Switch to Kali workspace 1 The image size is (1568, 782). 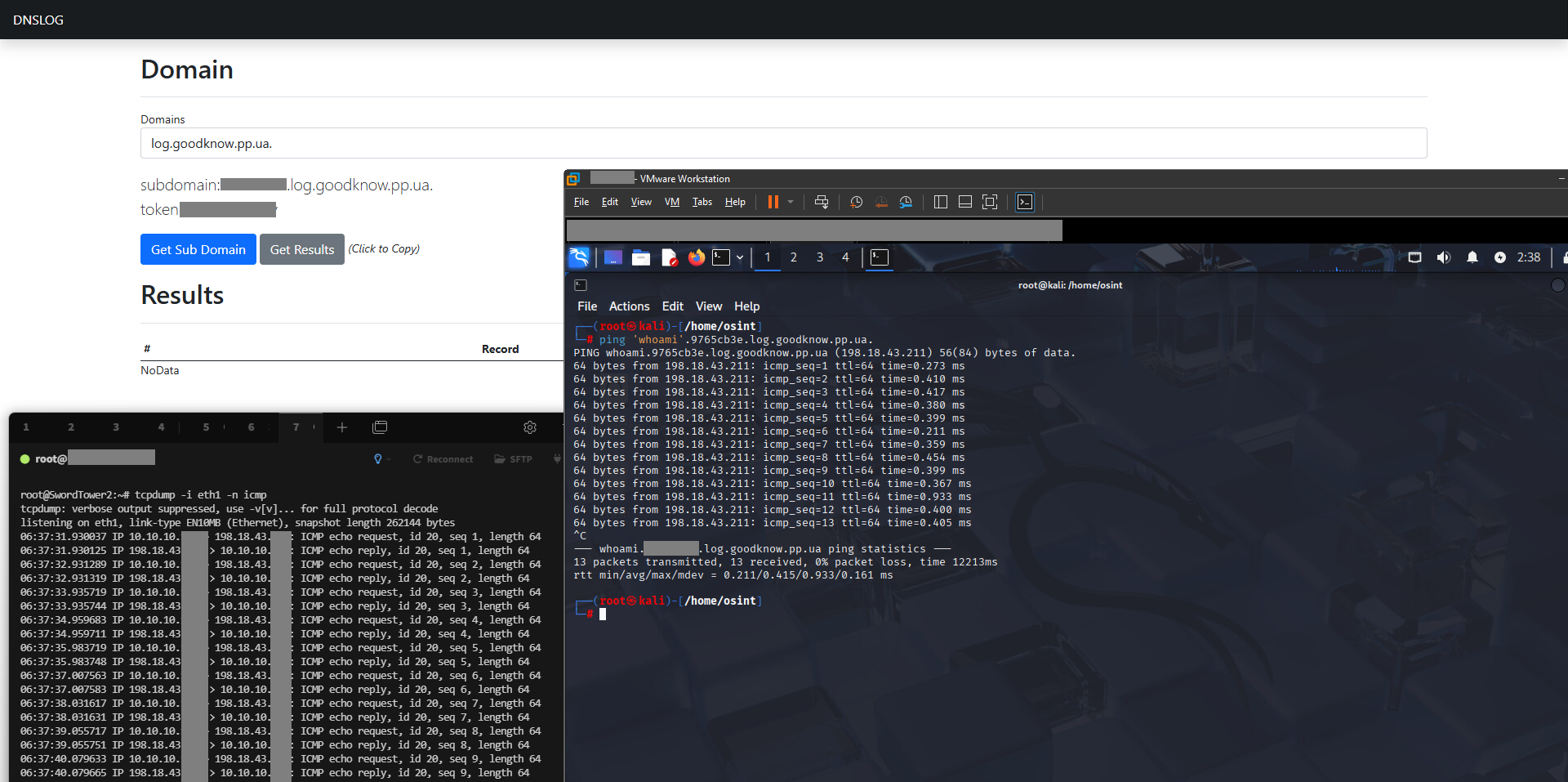[x=768, y=257]
